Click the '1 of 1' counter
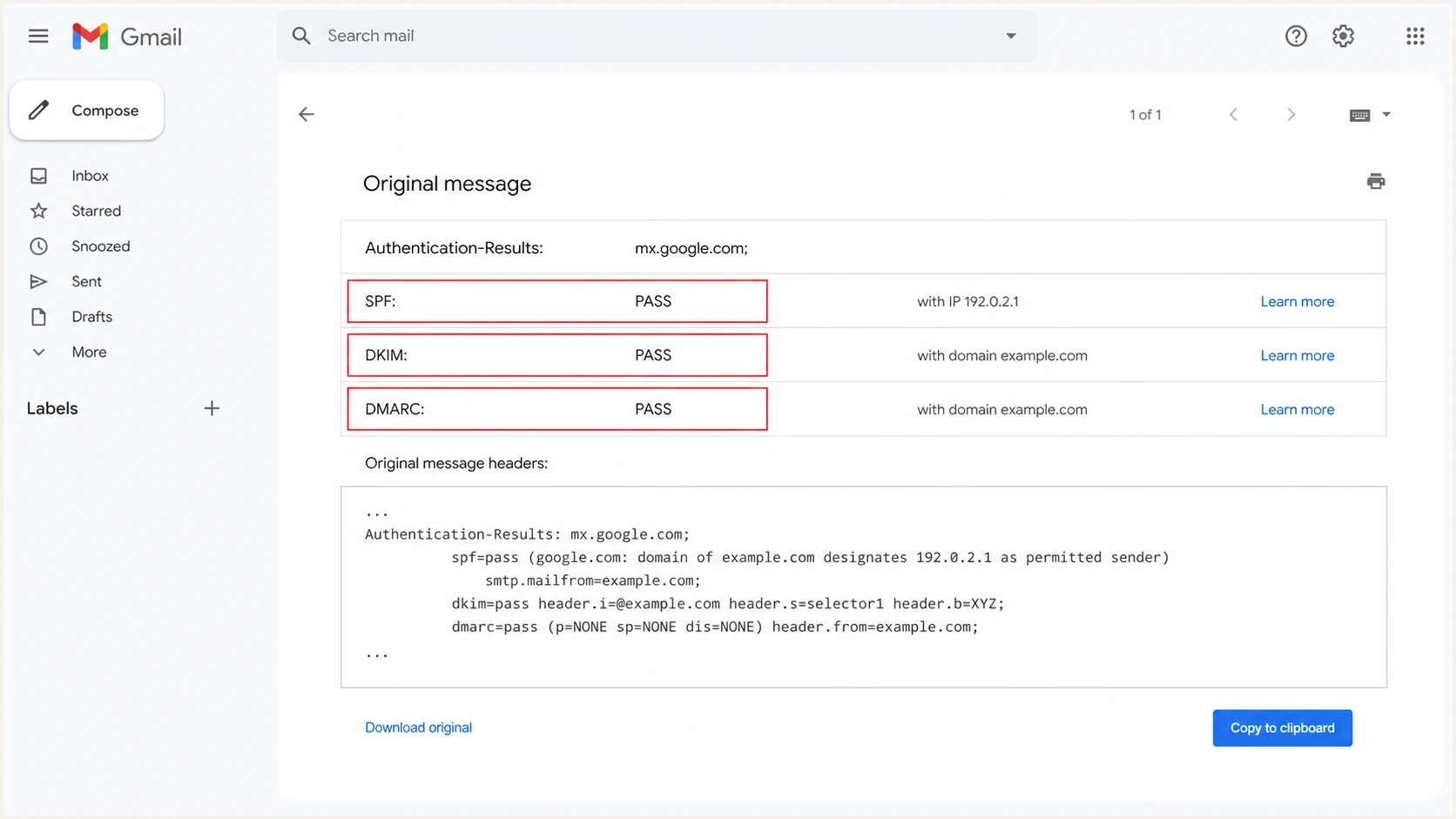This screenshot has width=1456, height=819. pos(1145,115)
